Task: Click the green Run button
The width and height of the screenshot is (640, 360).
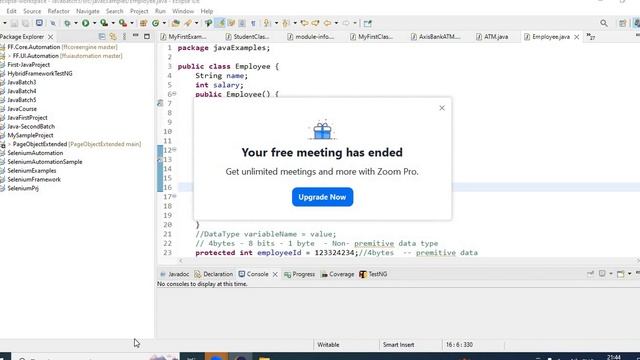Action: [85, 23]
